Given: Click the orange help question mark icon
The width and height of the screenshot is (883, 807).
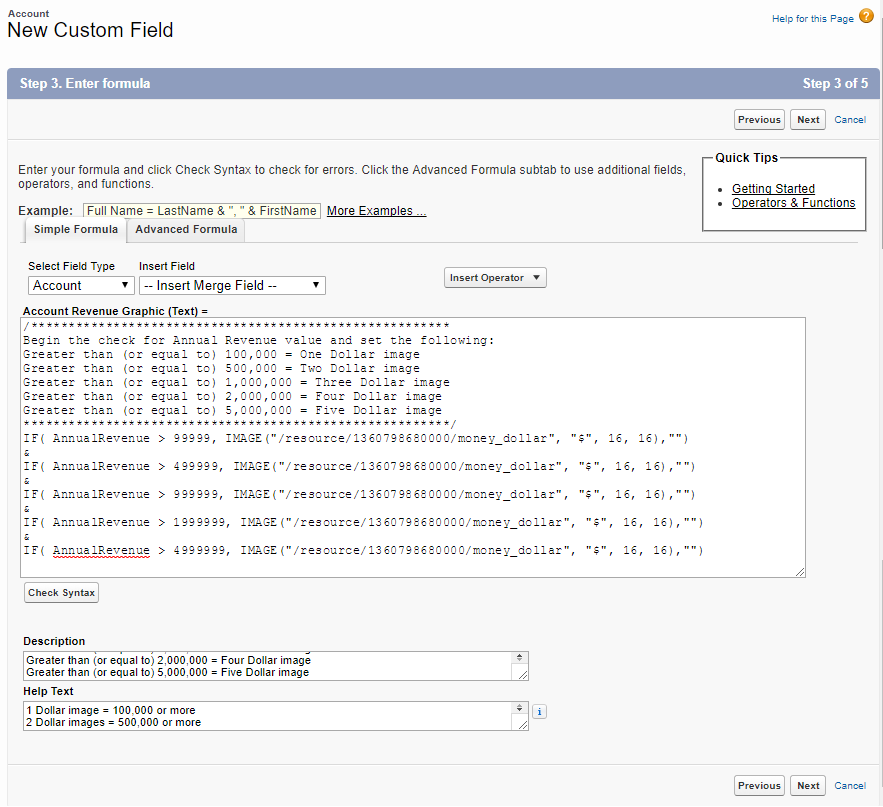Looking at the screenshot, I should (866, 17).
